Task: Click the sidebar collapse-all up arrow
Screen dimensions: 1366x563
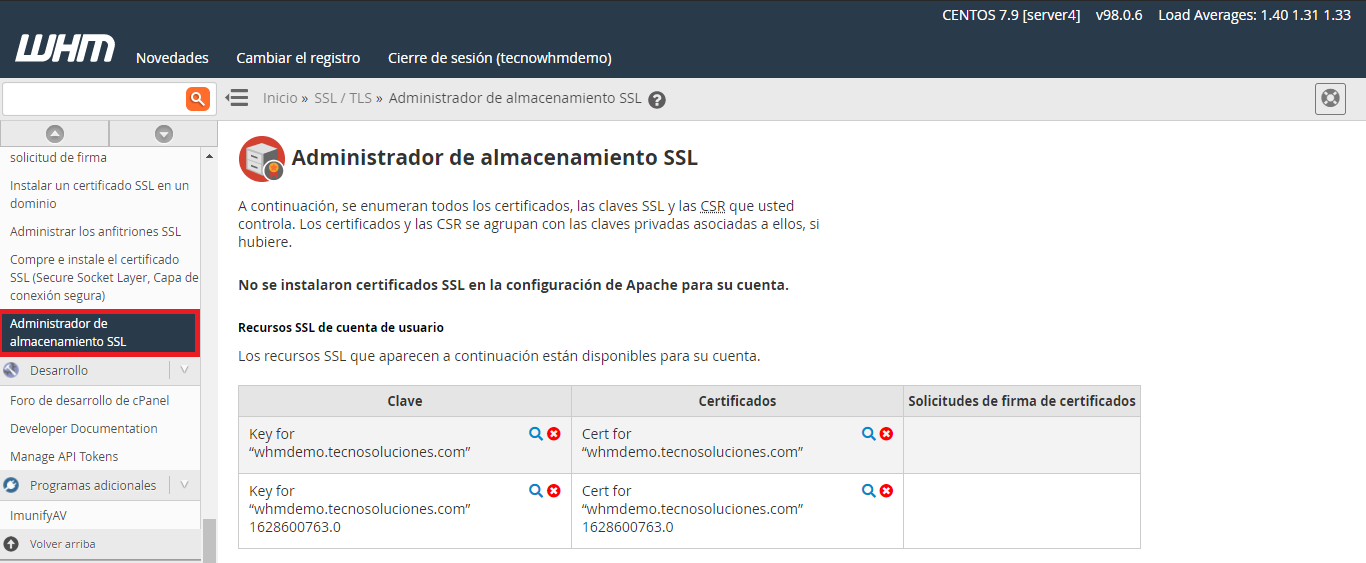Action: [x=55, y=133]
